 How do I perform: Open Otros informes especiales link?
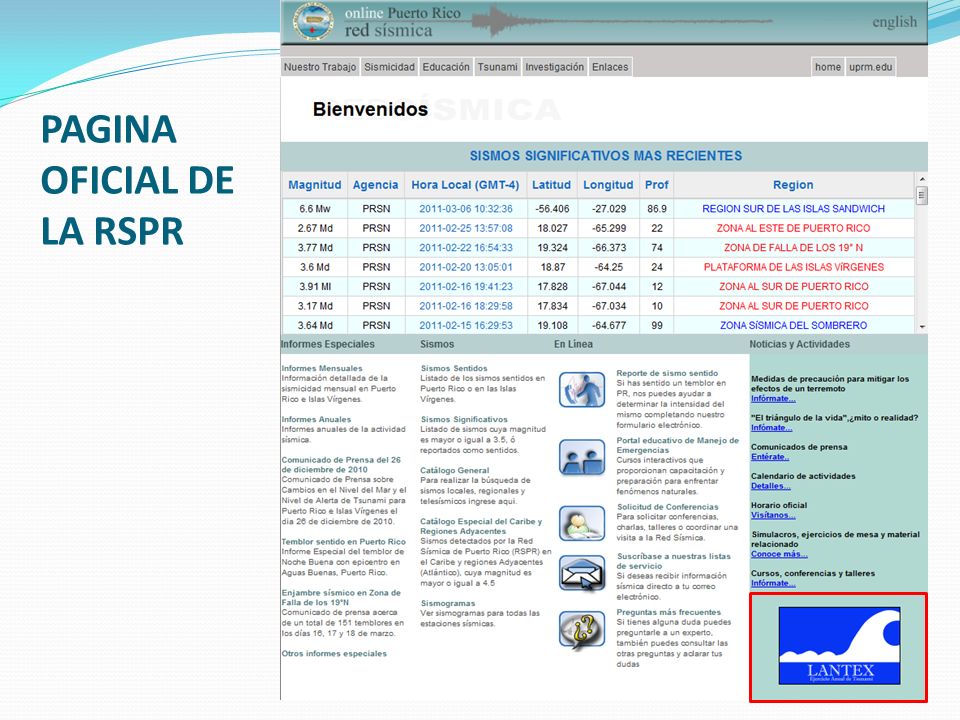334,654
